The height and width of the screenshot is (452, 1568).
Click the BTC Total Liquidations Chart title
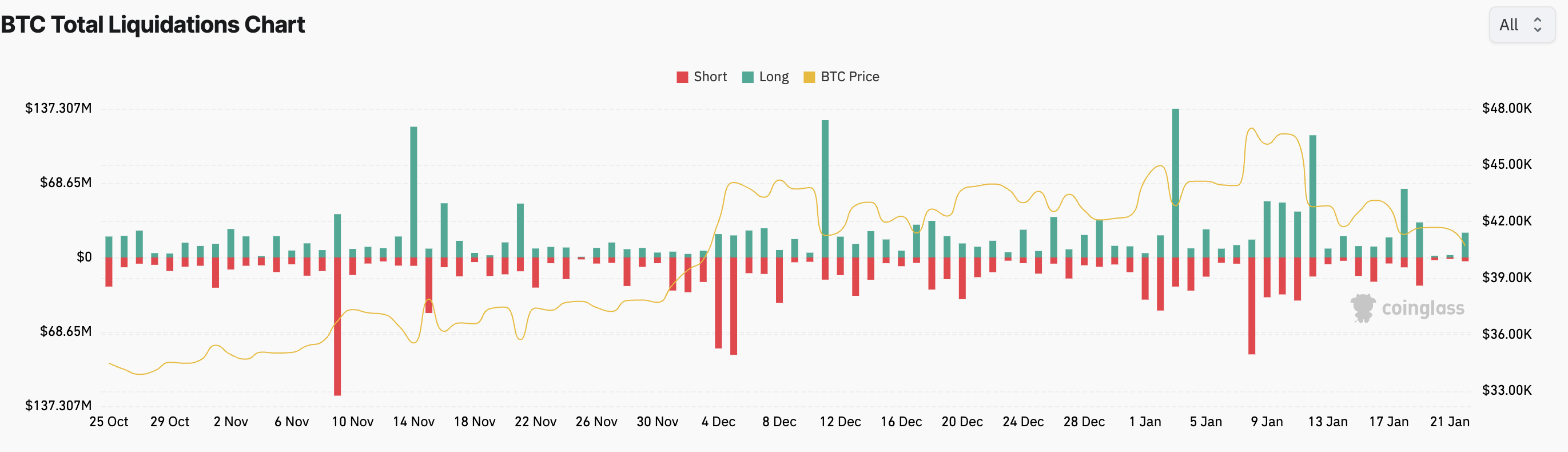pos(153,25)
